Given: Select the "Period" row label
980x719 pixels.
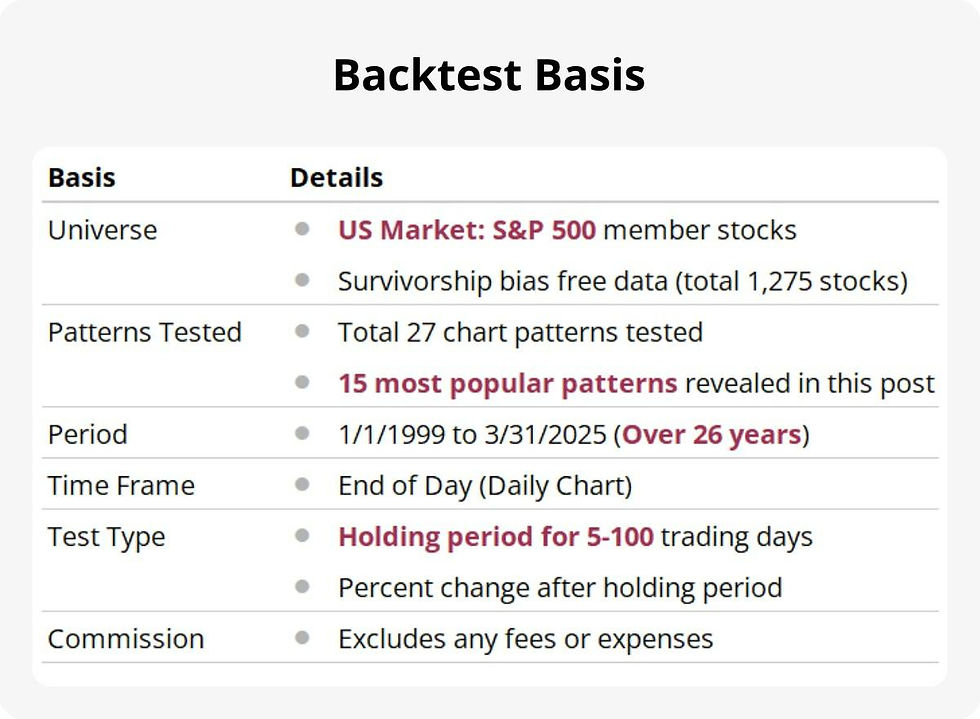Looking at the screenshot, I should click(87, 435).
